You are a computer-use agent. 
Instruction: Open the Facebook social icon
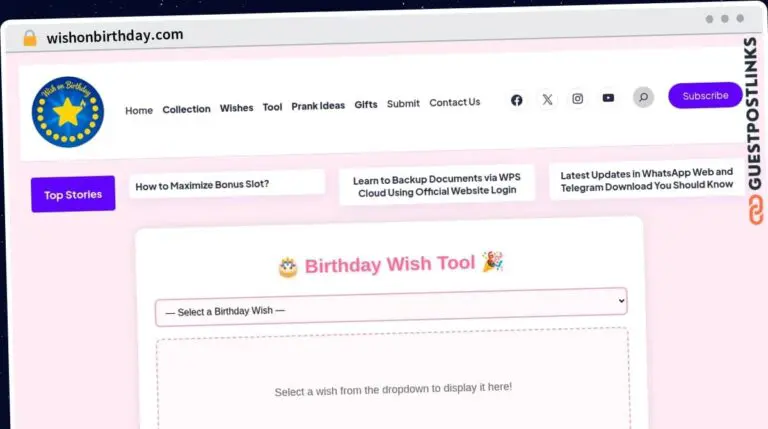[x=517, y=100]
